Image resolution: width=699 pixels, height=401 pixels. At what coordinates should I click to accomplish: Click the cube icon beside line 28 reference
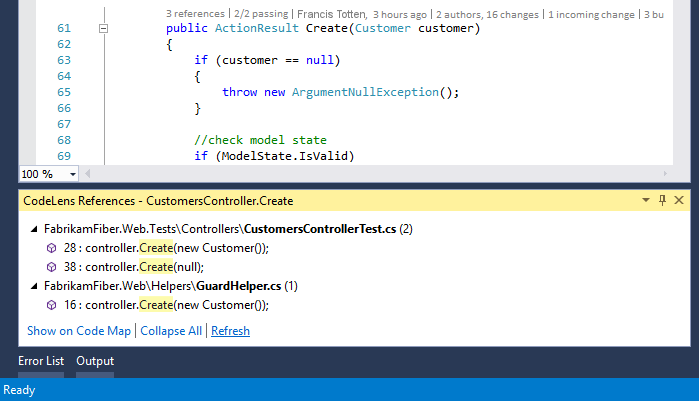point(52,248)
